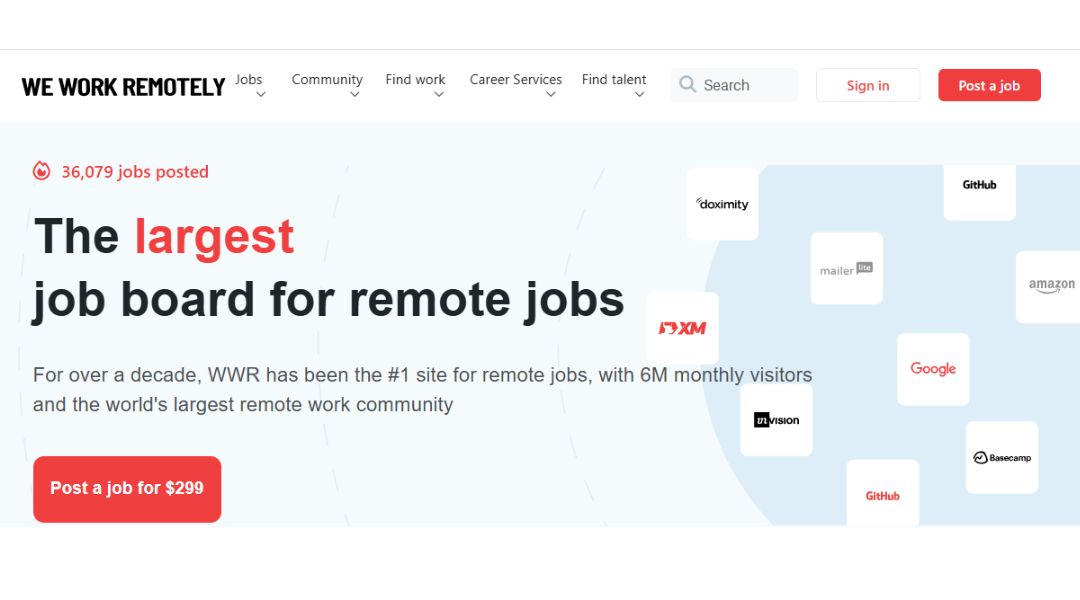The height and width of the screenshot is (600, 1080).
Task: Open the amazon logo card
Action: coord(1048,287)
